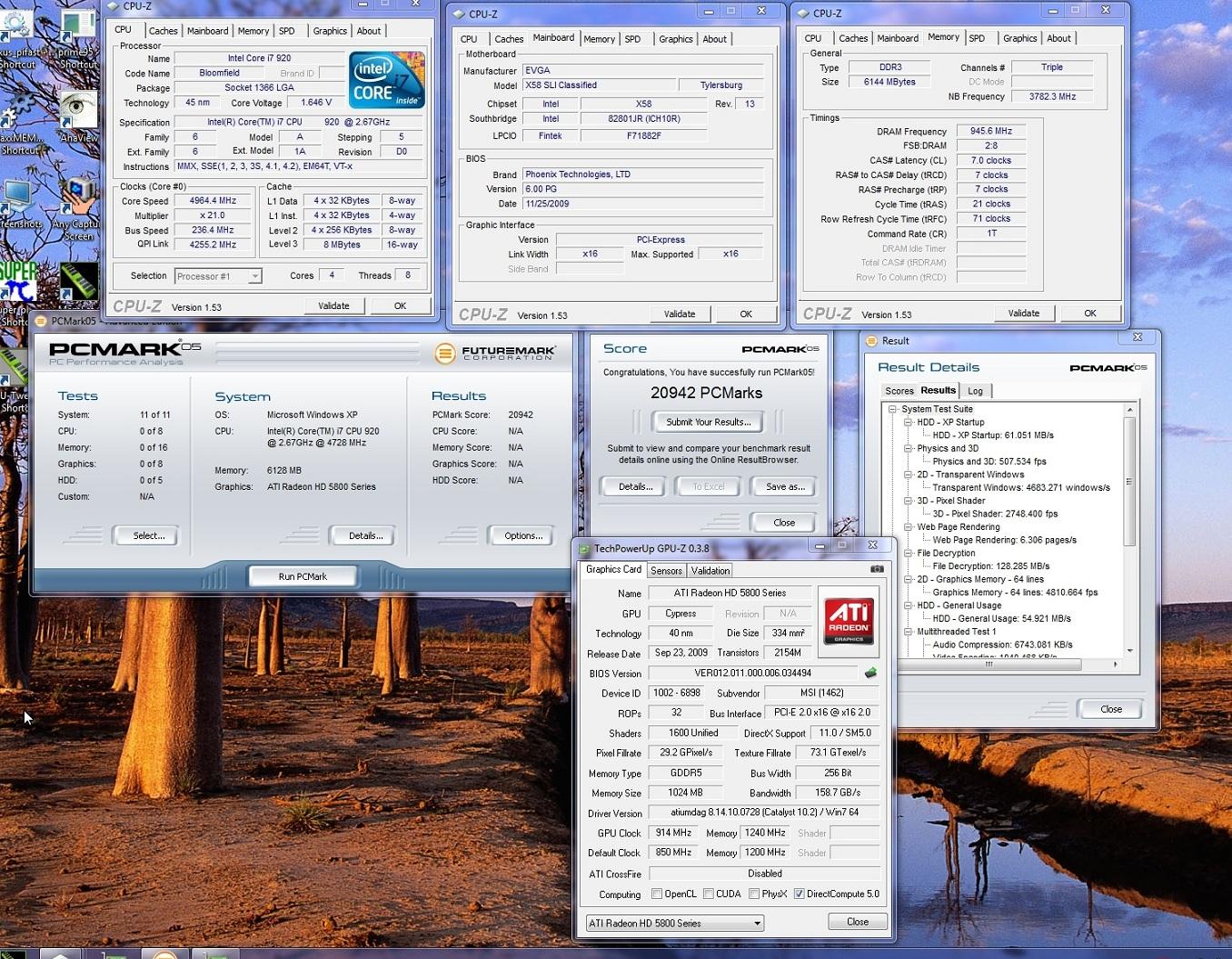Screen dimensions: 1232x959
Task: Switch to the Sensors tab in GPU-Z
Action: [666, 571]
